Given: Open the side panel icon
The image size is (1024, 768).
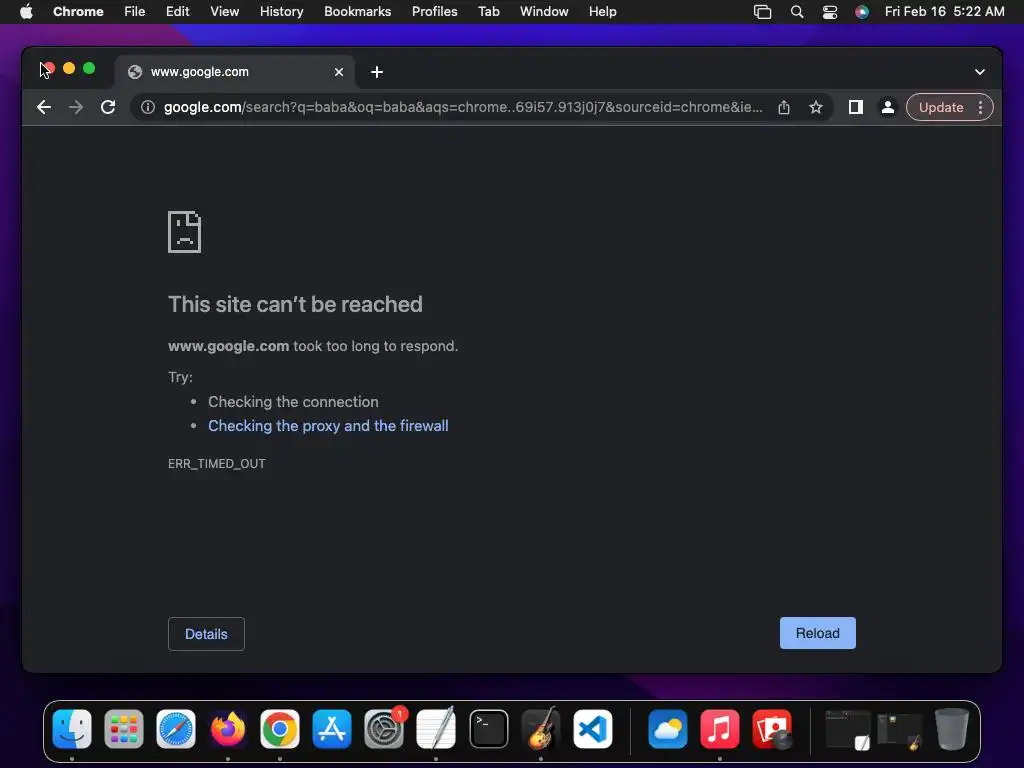Looking at the screenshot, I should [856, 107].
